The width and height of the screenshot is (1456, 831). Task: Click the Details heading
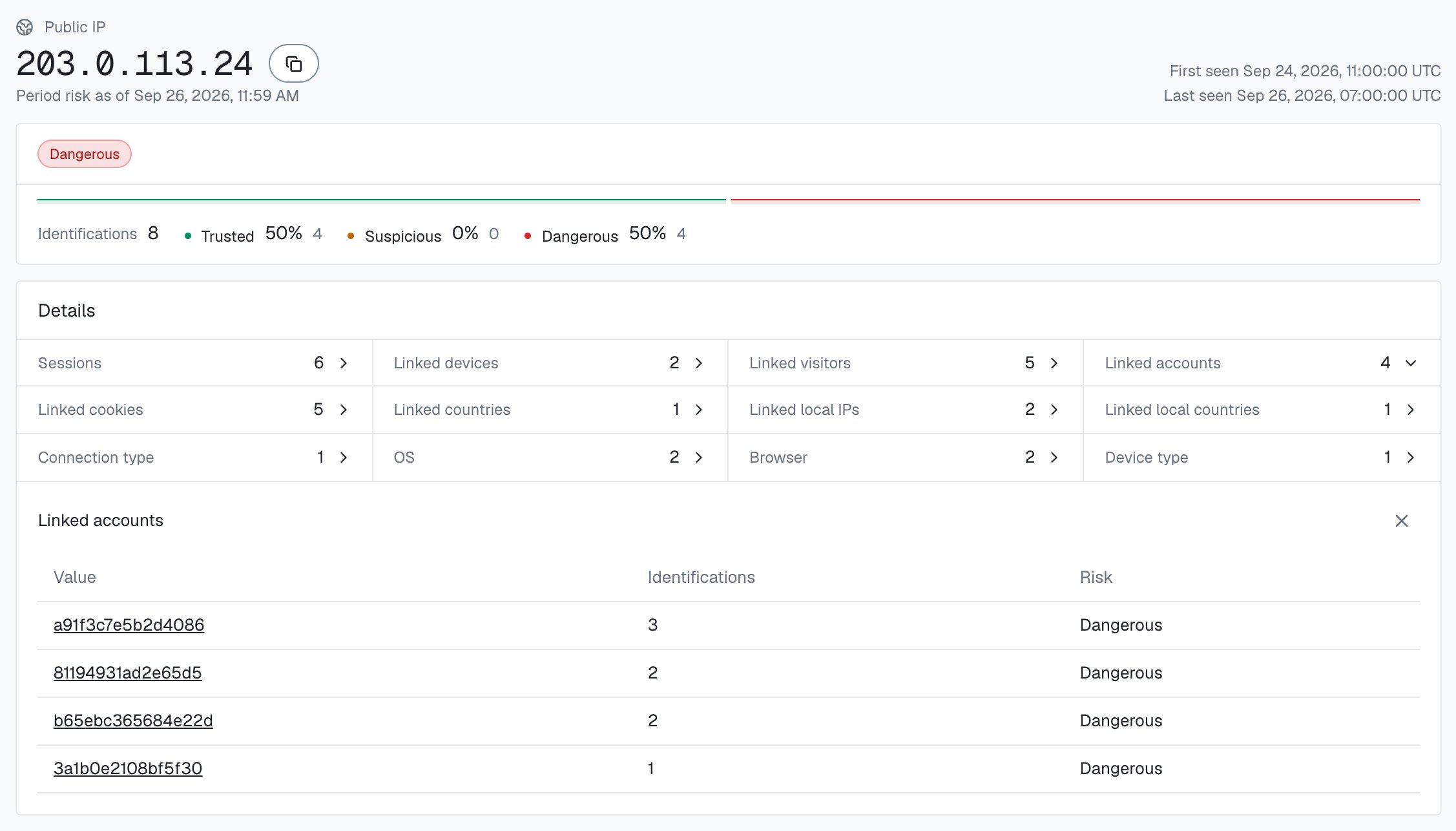point(67,311)
